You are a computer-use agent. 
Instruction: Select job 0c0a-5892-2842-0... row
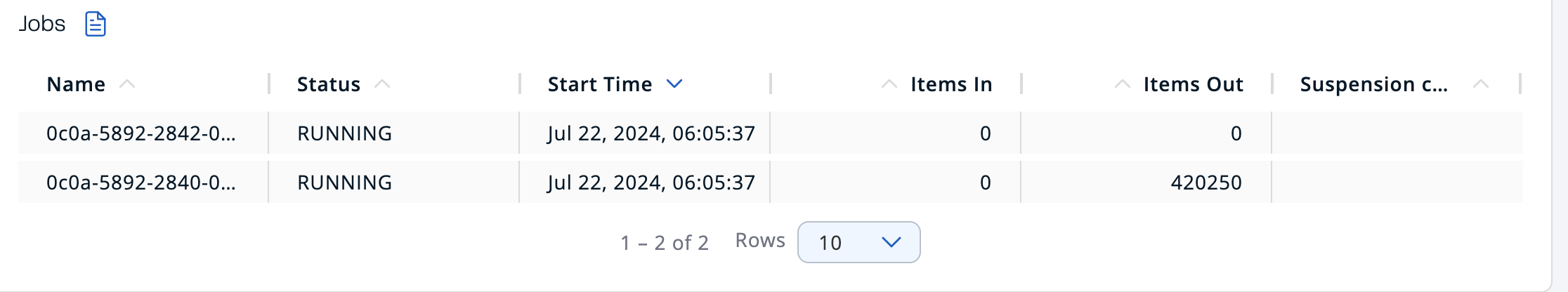click(771, 133)
